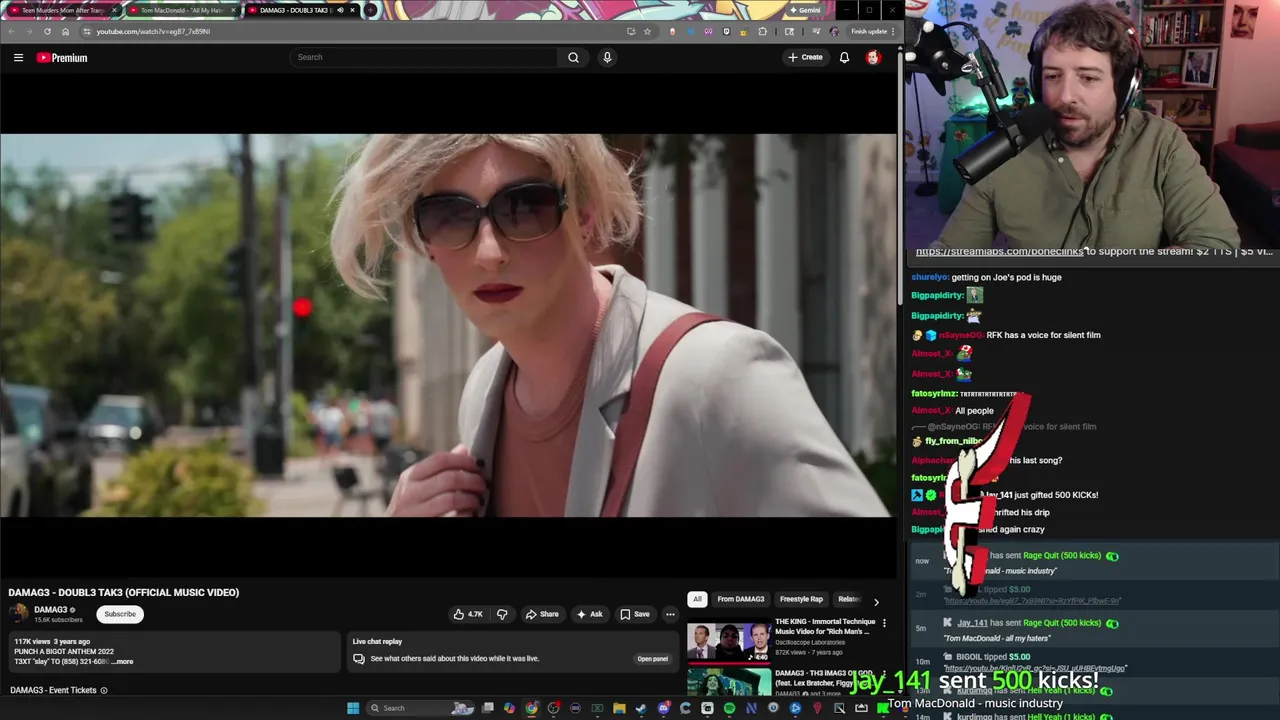Viewport: 1280px width, 720px height.
Task: Open the account avatar menu
Action: tap(873, 57)
